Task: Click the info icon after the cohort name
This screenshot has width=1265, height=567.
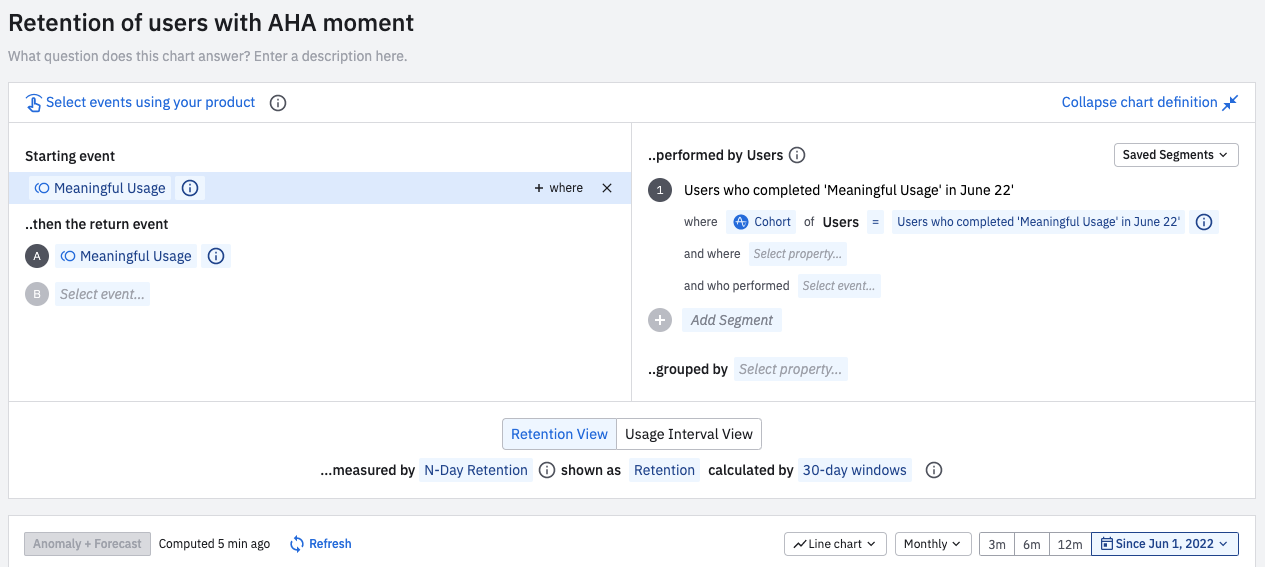Action: 1204,222
